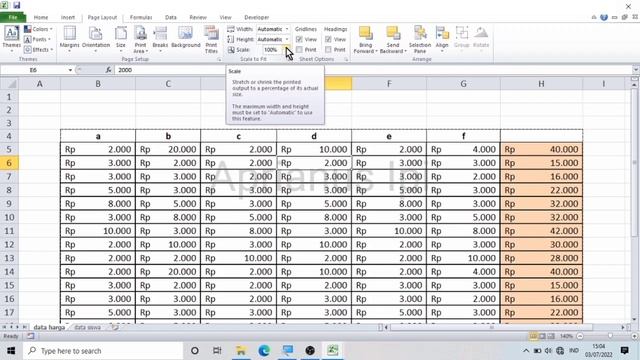Select cell B11 showing 10.000
This screenshot has height=360, width=640.
coord(98,231)
